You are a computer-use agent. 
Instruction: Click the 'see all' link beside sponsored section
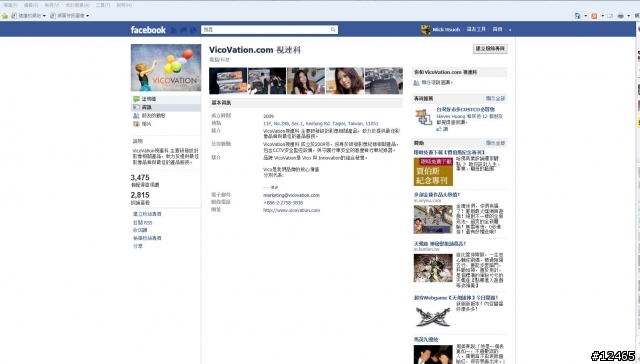pyautogui.click(x=495, y=143)
